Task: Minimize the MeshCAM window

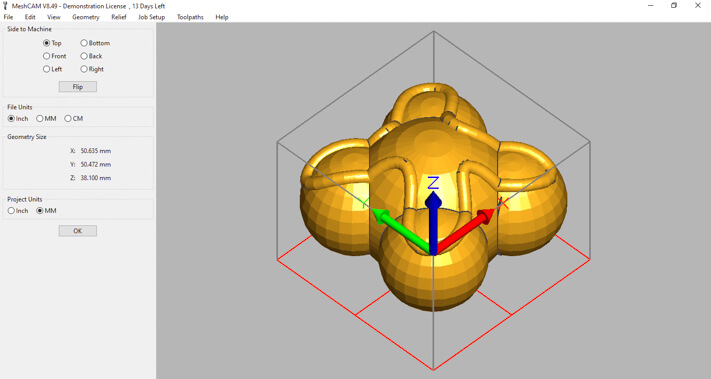Action: (651, 5)
